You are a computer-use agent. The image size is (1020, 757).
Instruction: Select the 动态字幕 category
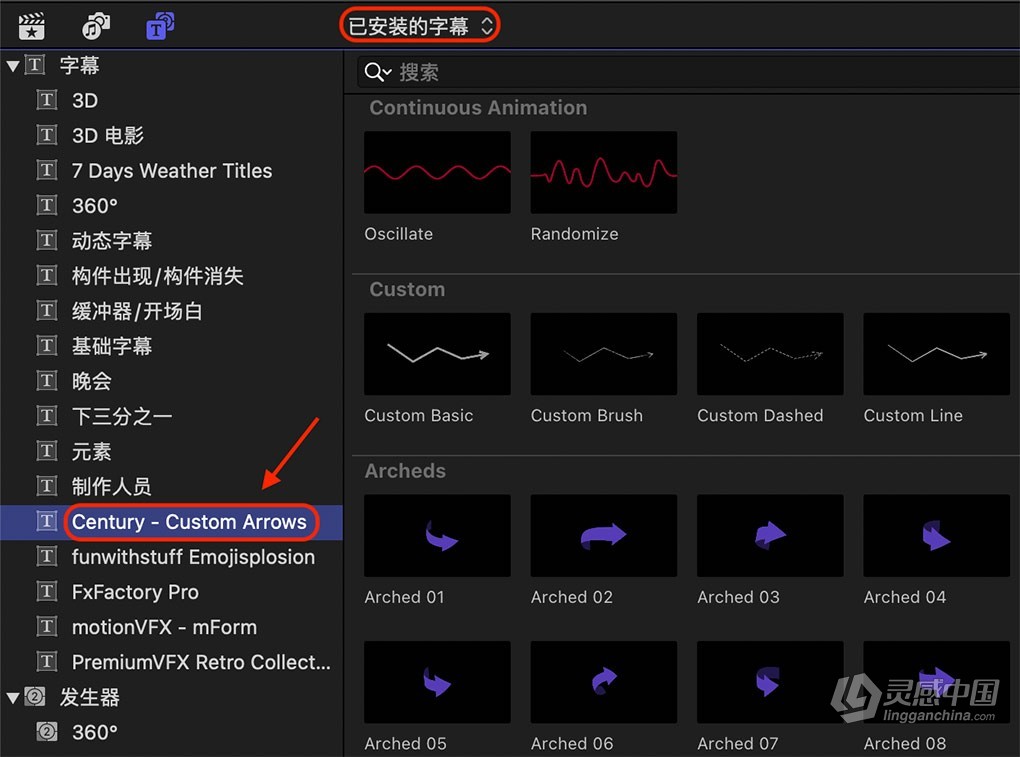point(111,241)
